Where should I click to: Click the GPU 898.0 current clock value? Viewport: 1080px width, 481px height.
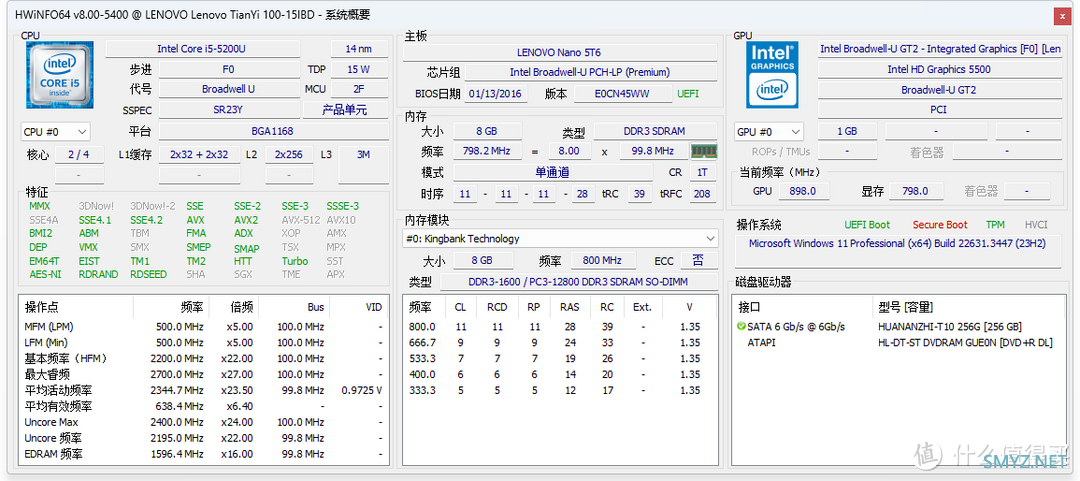(x=804, y=192)
